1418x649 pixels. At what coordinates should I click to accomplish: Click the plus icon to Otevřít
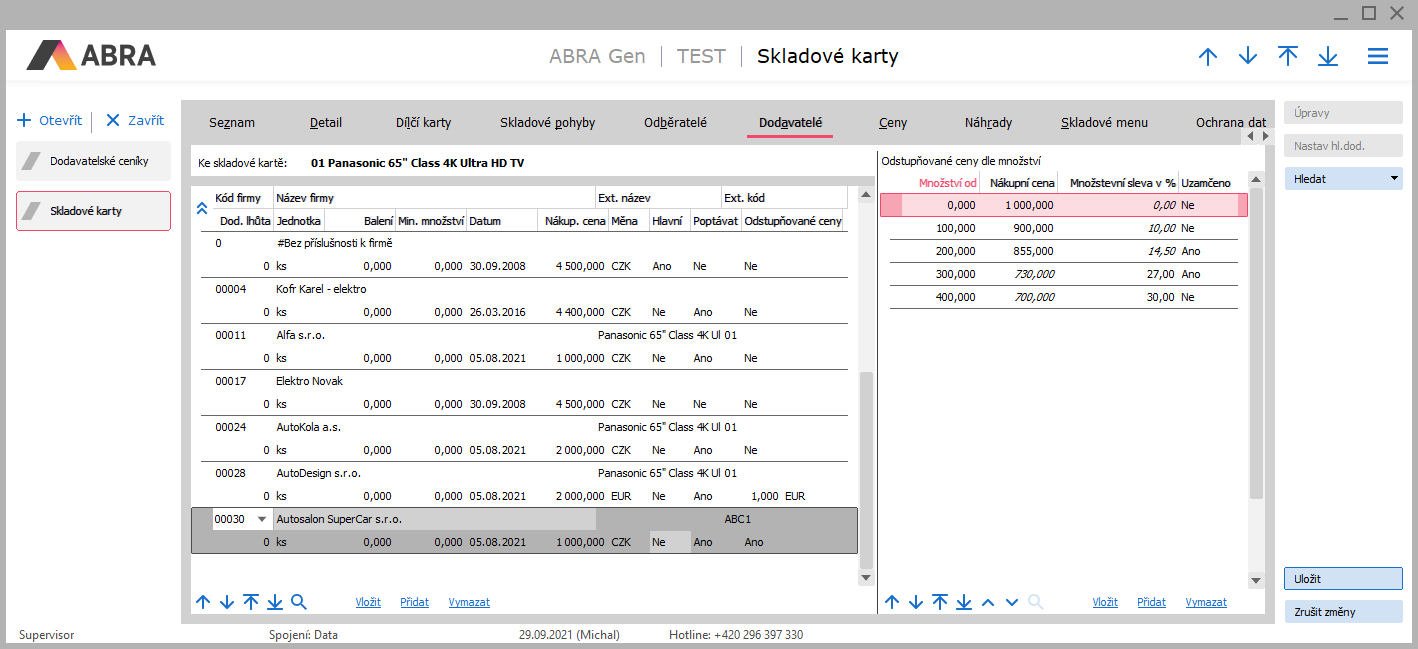tap(25, 121)
